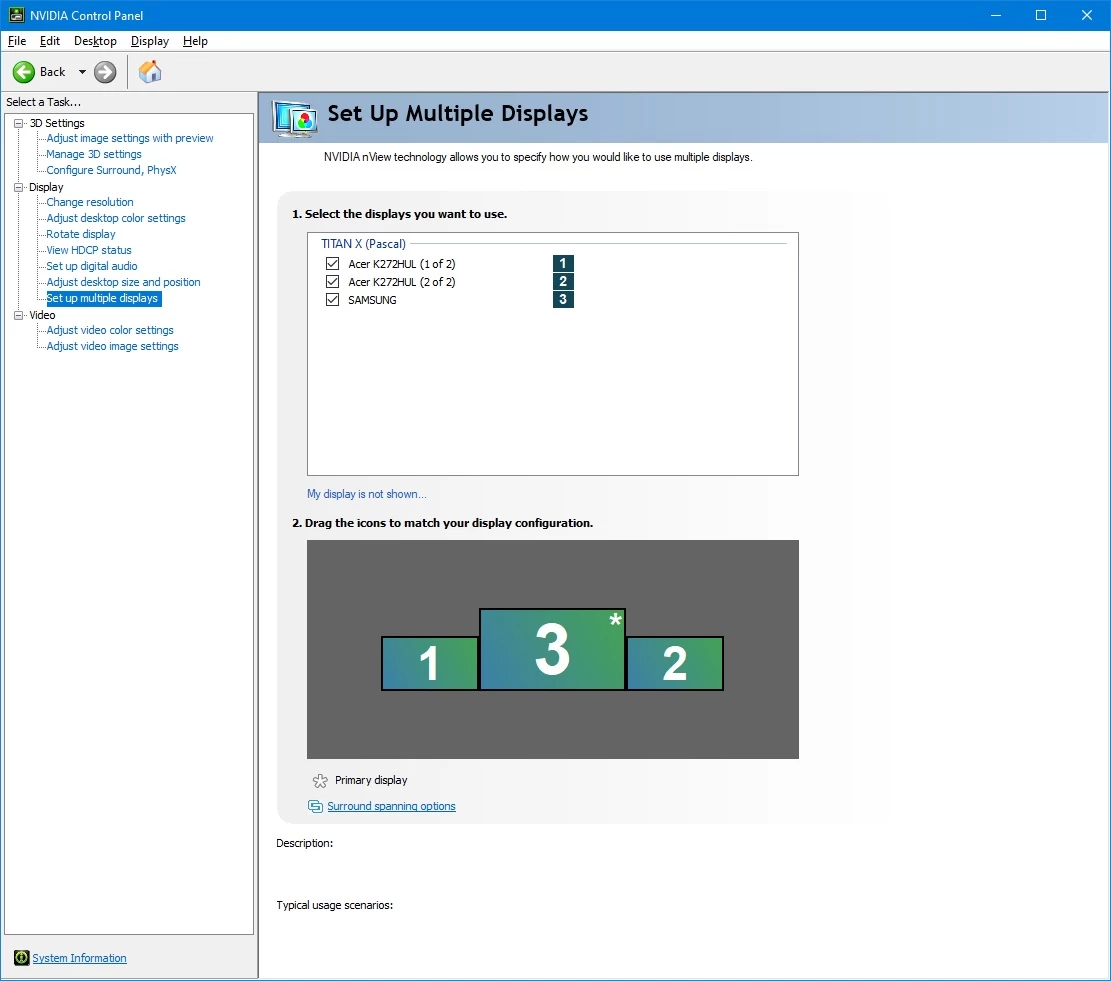
Task: Click the TITAN X (Pascal) group heading
Action: tap(363, 244)
